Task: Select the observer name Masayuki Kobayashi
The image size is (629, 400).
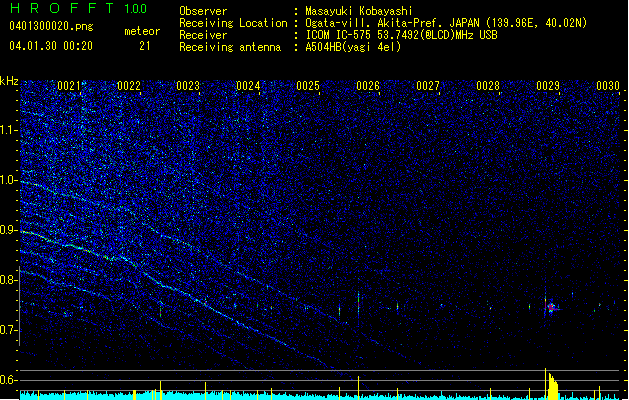Action: pos(359,11)
